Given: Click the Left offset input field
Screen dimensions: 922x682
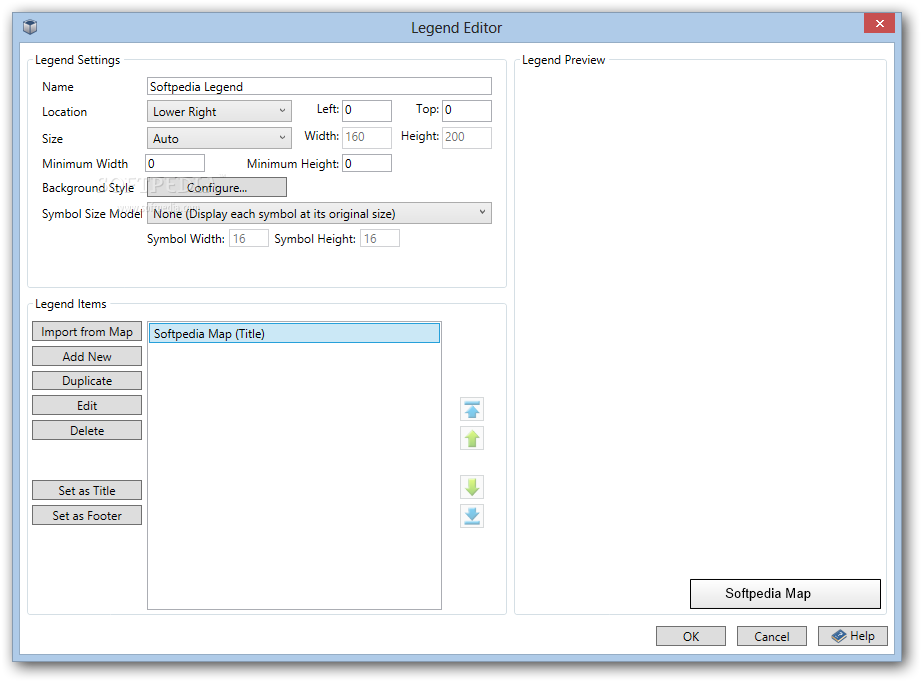Looking at the screenshot, I should 367,111.
